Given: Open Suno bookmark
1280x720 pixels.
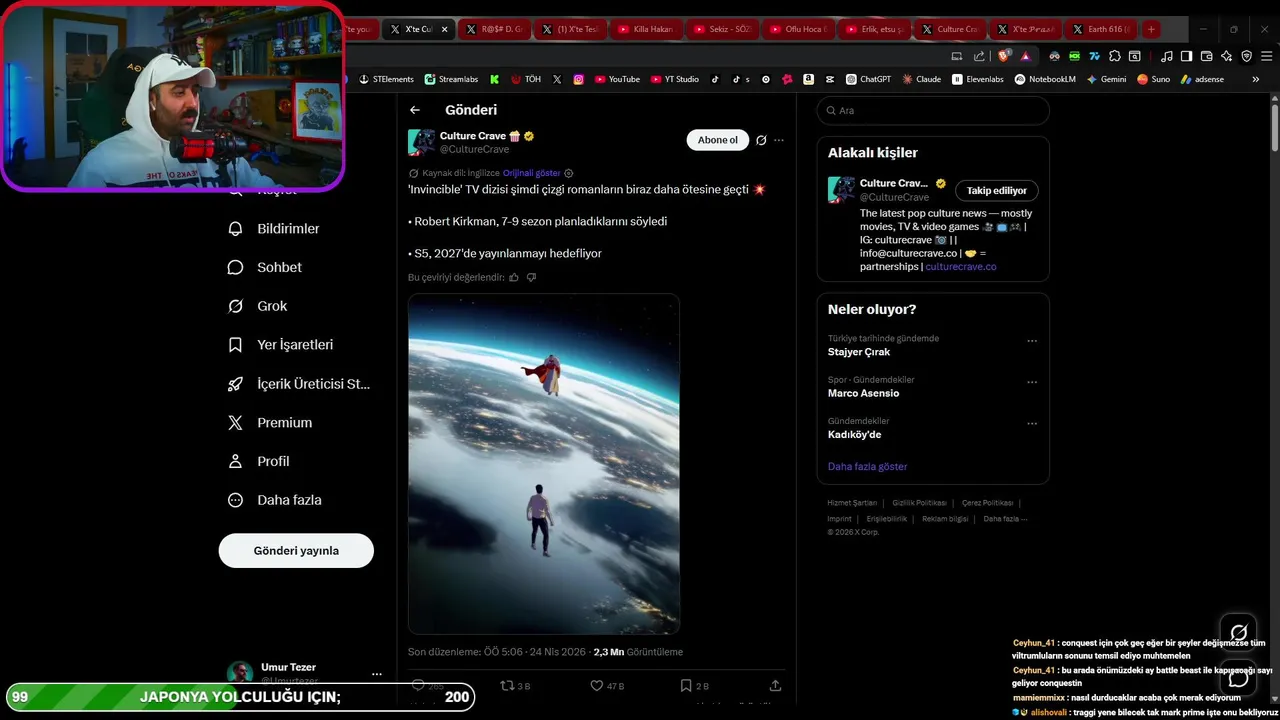Looking at the screenshot, I should (1153, 79).
